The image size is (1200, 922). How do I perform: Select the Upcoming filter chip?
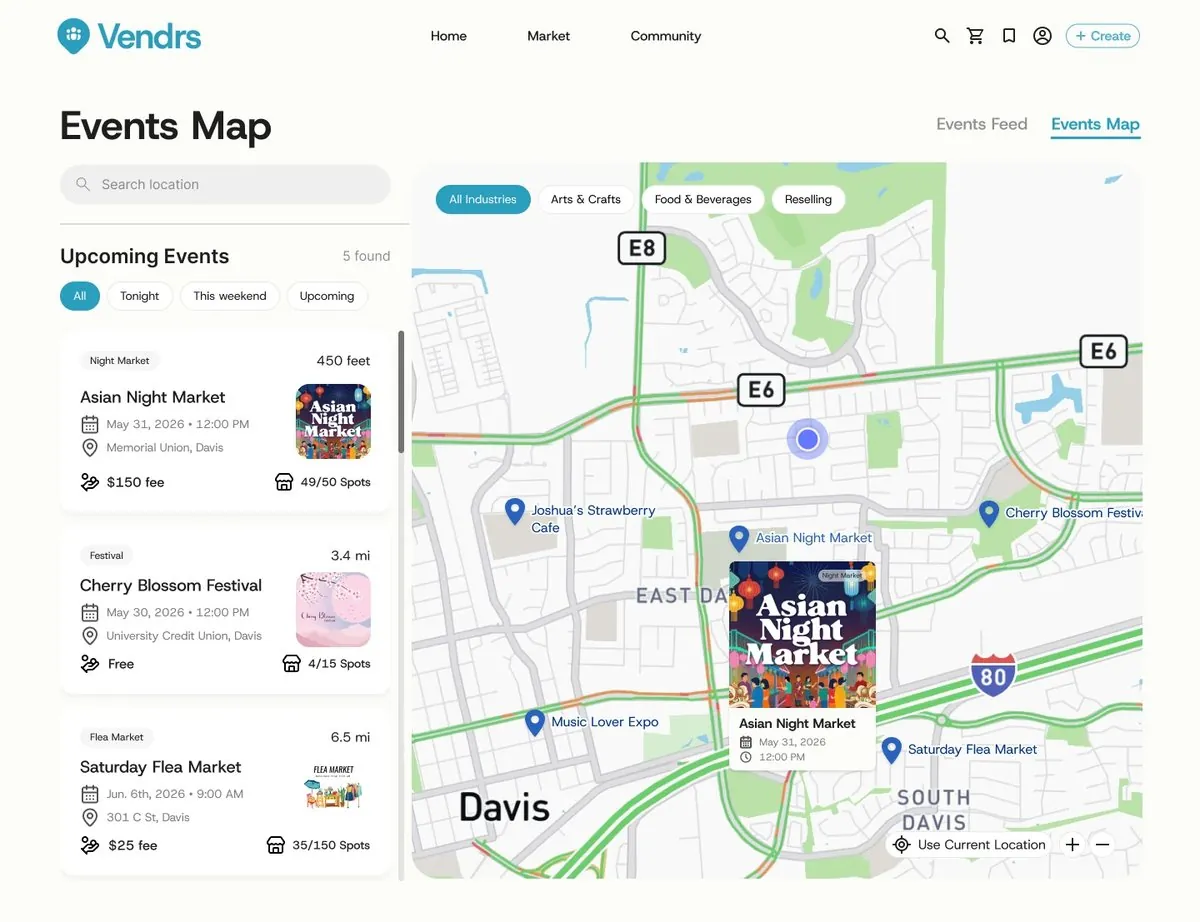tap(327, 296)
